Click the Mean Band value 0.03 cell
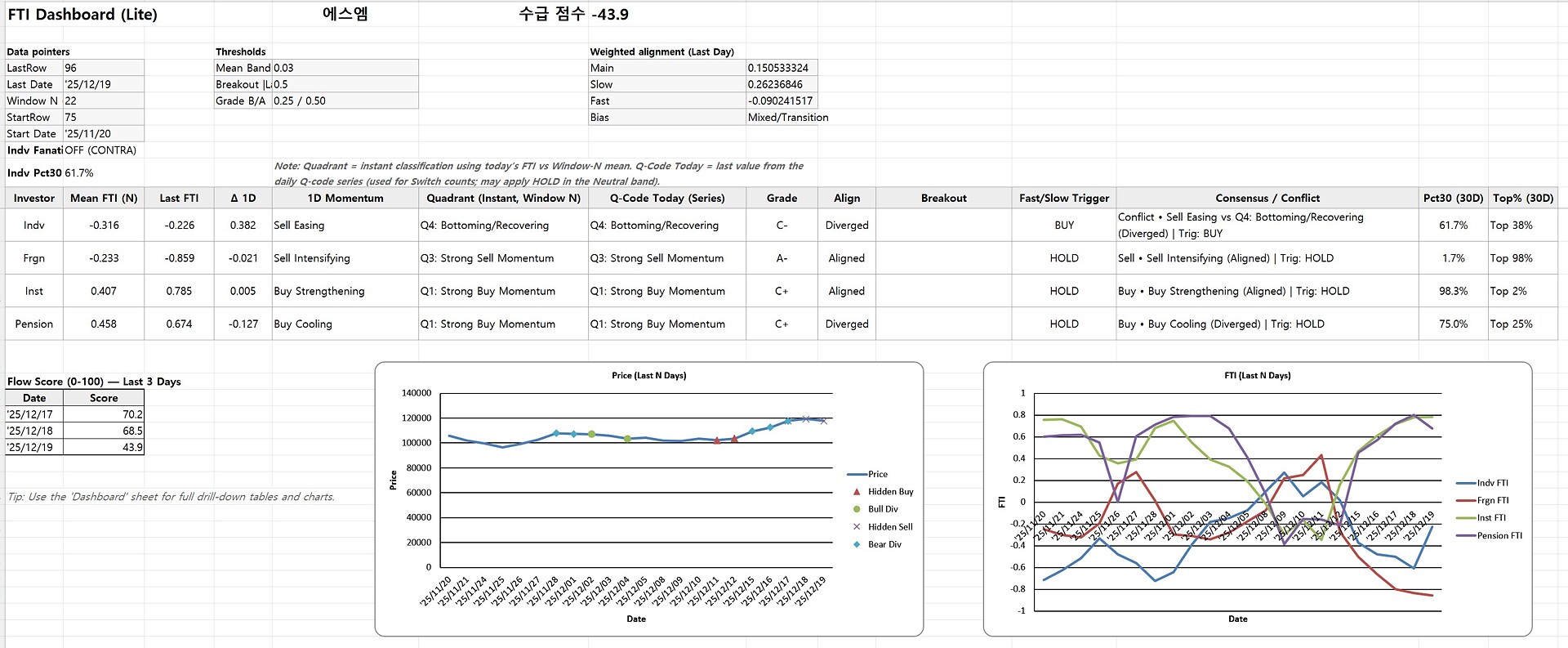1568x648 pixels. (344, 69)
